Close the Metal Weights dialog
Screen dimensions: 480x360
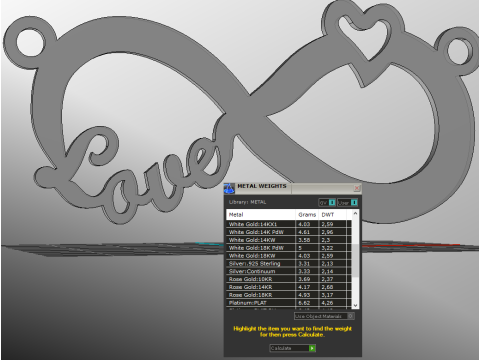click(x=357, y=188)
